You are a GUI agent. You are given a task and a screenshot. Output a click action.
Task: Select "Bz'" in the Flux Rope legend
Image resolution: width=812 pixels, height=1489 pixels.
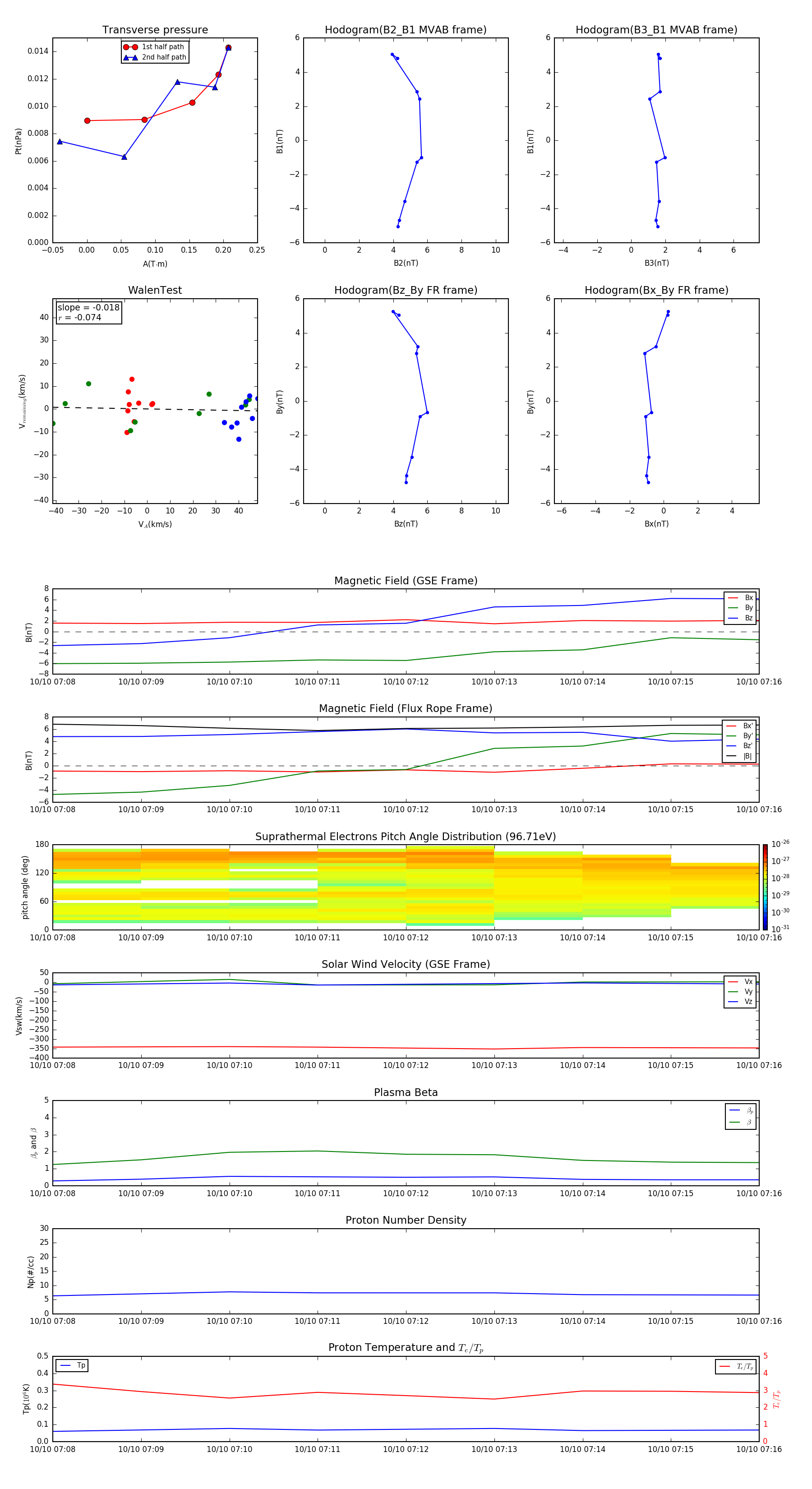click(x=739, y=746)
